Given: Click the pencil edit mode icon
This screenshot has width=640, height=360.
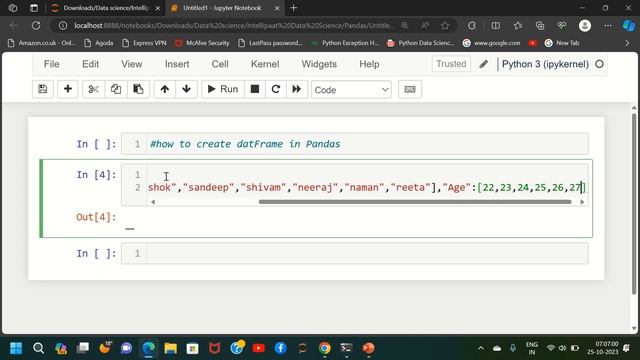Looking at the screenshot, I should click(484, 64).
